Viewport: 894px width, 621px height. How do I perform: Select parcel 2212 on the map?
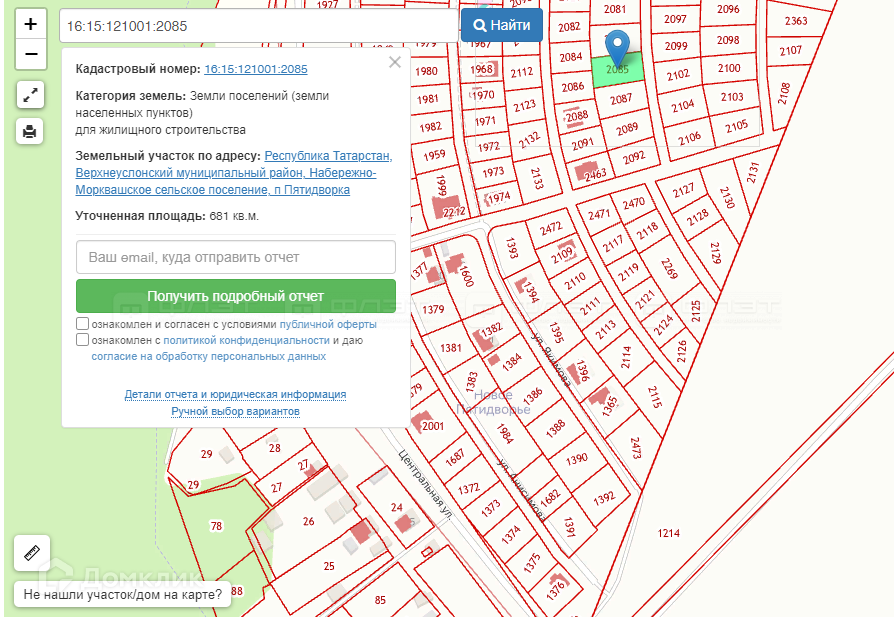pyautogui.click(x=454, y=212)
